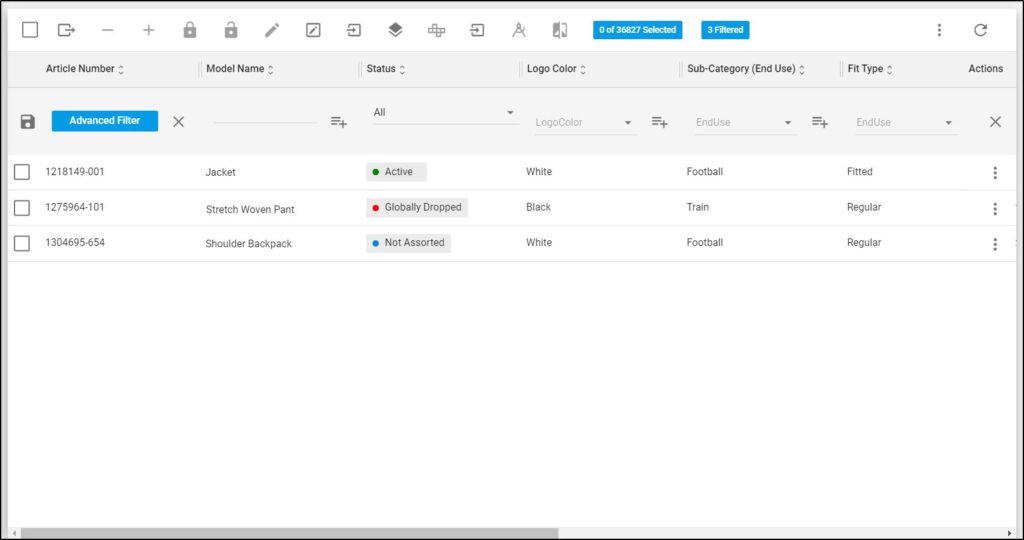
Task: Click the refresh icon
Action: coord(980,30)
